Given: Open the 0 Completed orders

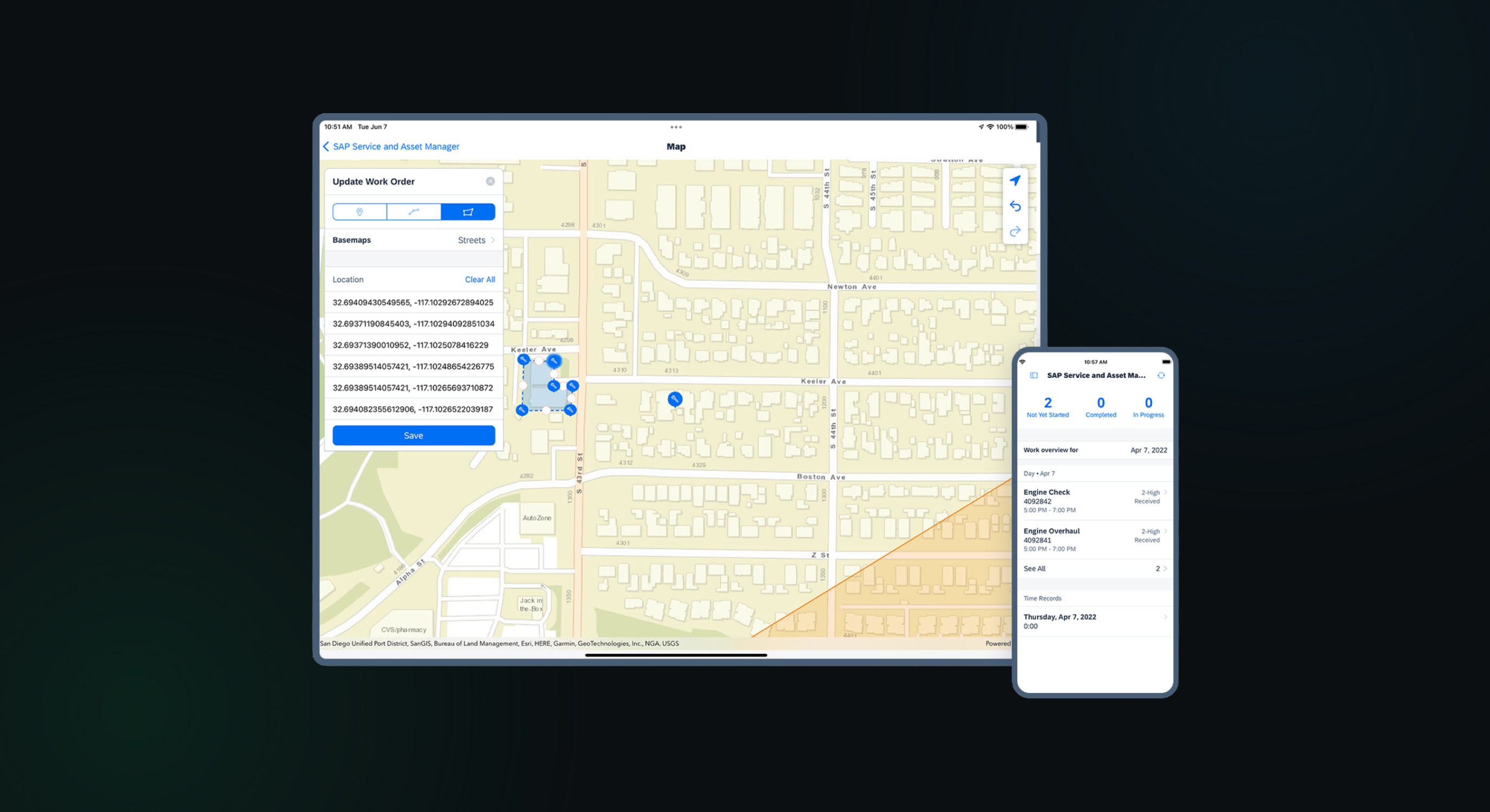Looking at the screenshot, I should [1101, 407].
